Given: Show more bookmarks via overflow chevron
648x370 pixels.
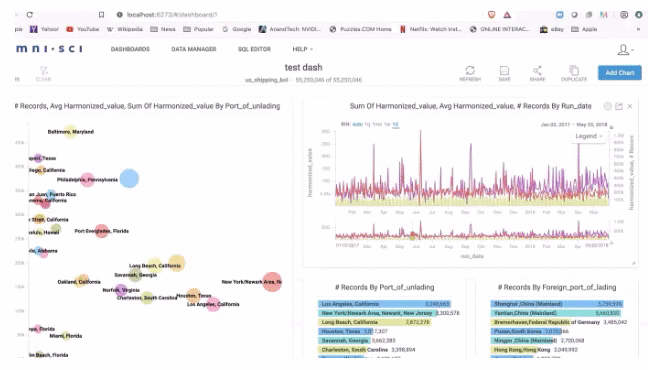Looking at the screenshot, I should click(638, 29).
